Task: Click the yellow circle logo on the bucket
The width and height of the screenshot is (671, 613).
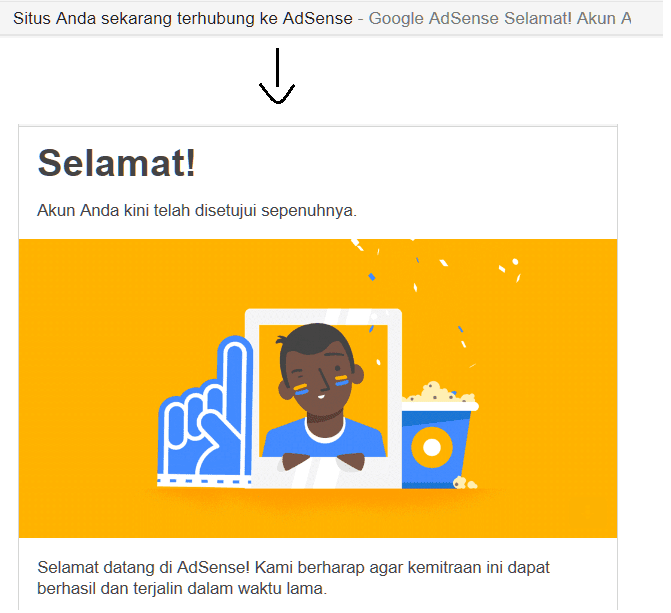Action: pyautogui.click(x=432, y=447)
